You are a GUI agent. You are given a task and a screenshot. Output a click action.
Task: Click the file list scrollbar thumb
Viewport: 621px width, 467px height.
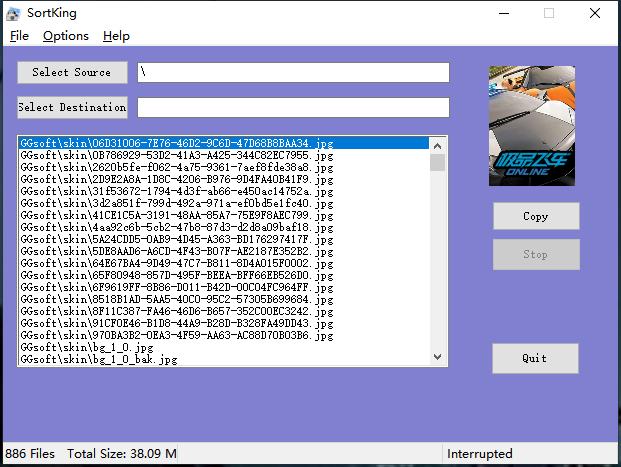pyautogui.click(x=437, y=163)
